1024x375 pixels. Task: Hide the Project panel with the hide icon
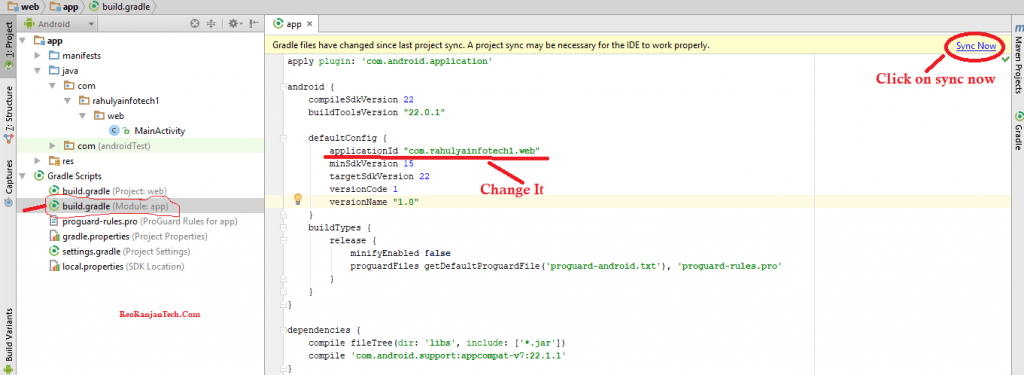tap(255, 24)
